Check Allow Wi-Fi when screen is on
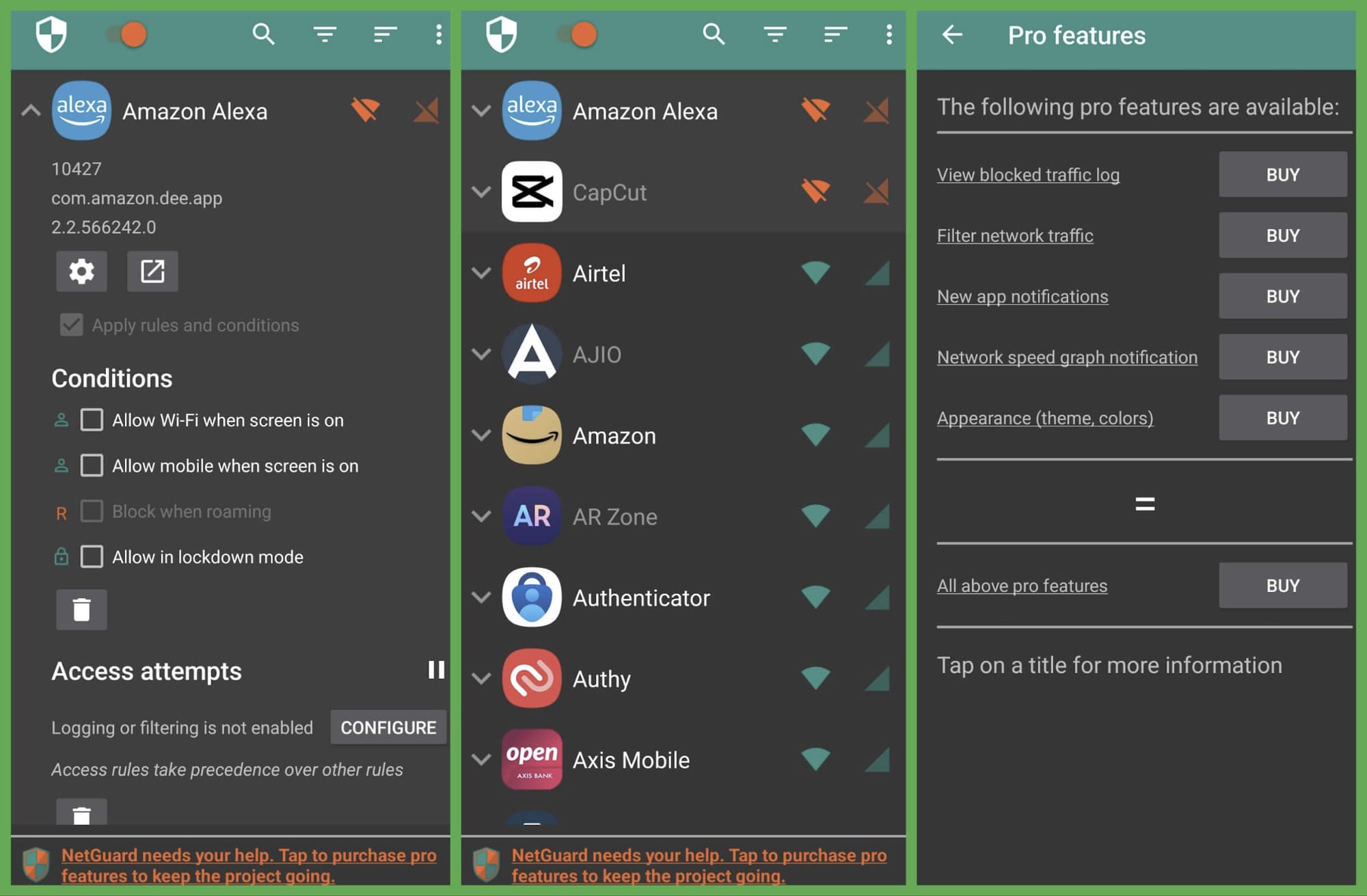1367x896 pixels. (x=92, y=420)
